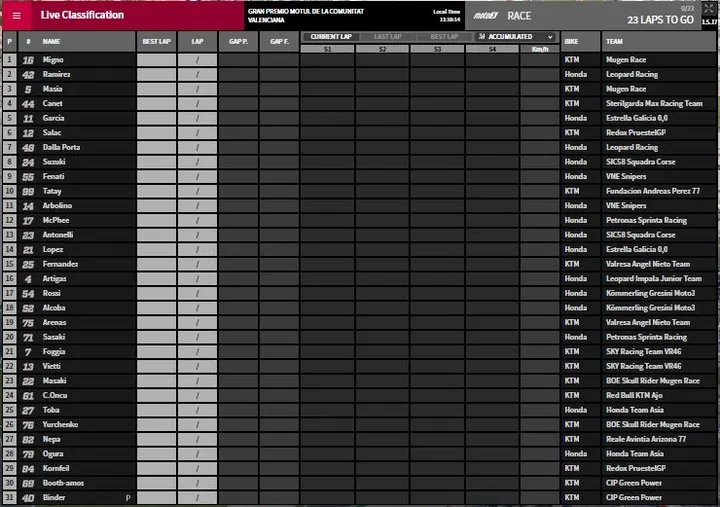
Task: Click the Moto3 logo
Action: pos(485,16)
